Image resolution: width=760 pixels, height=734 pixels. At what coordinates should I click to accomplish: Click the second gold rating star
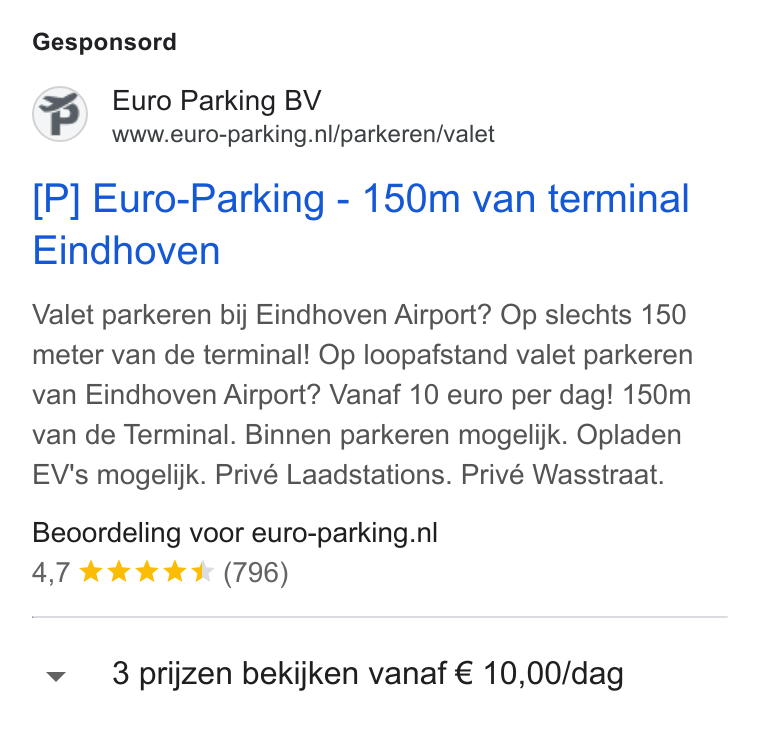pyautogui.click(x=119, y=571)
